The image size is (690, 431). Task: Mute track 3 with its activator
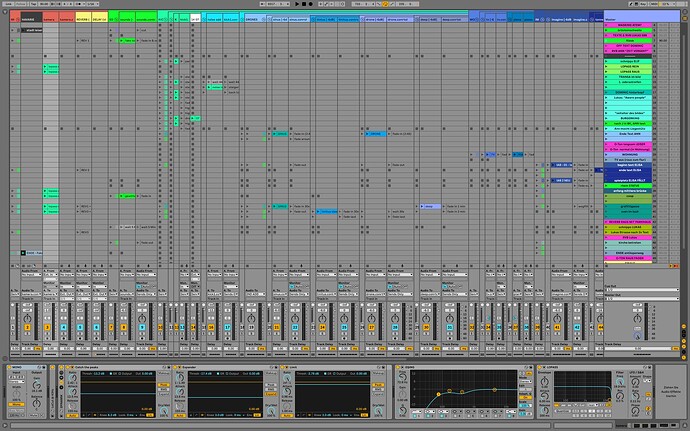coord(47,328)
